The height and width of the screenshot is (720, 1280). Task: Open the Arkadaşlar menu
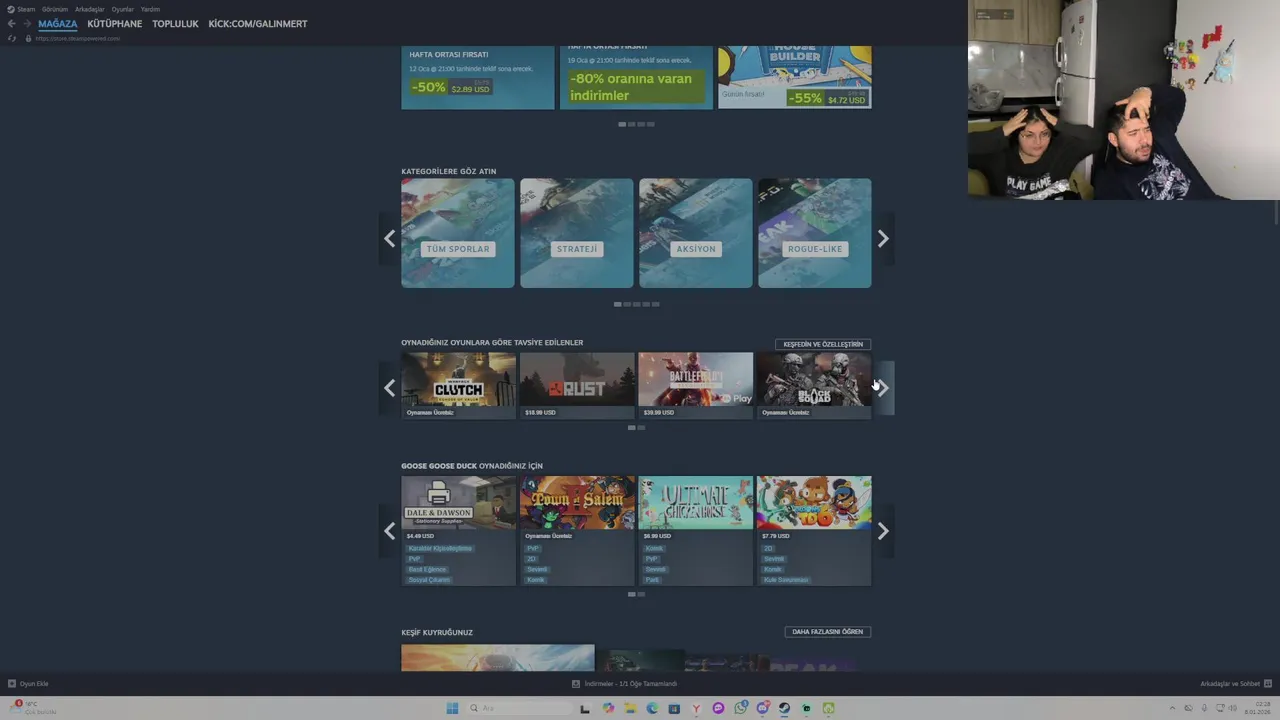89,9
